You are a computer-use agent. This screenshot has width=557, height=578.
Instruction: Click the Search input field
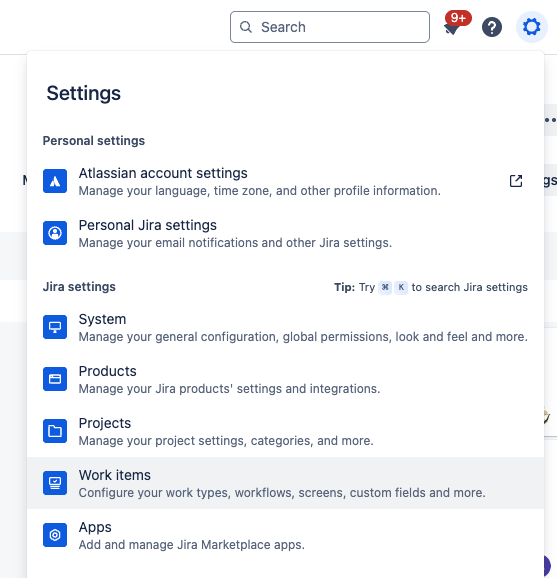(330, 27)
